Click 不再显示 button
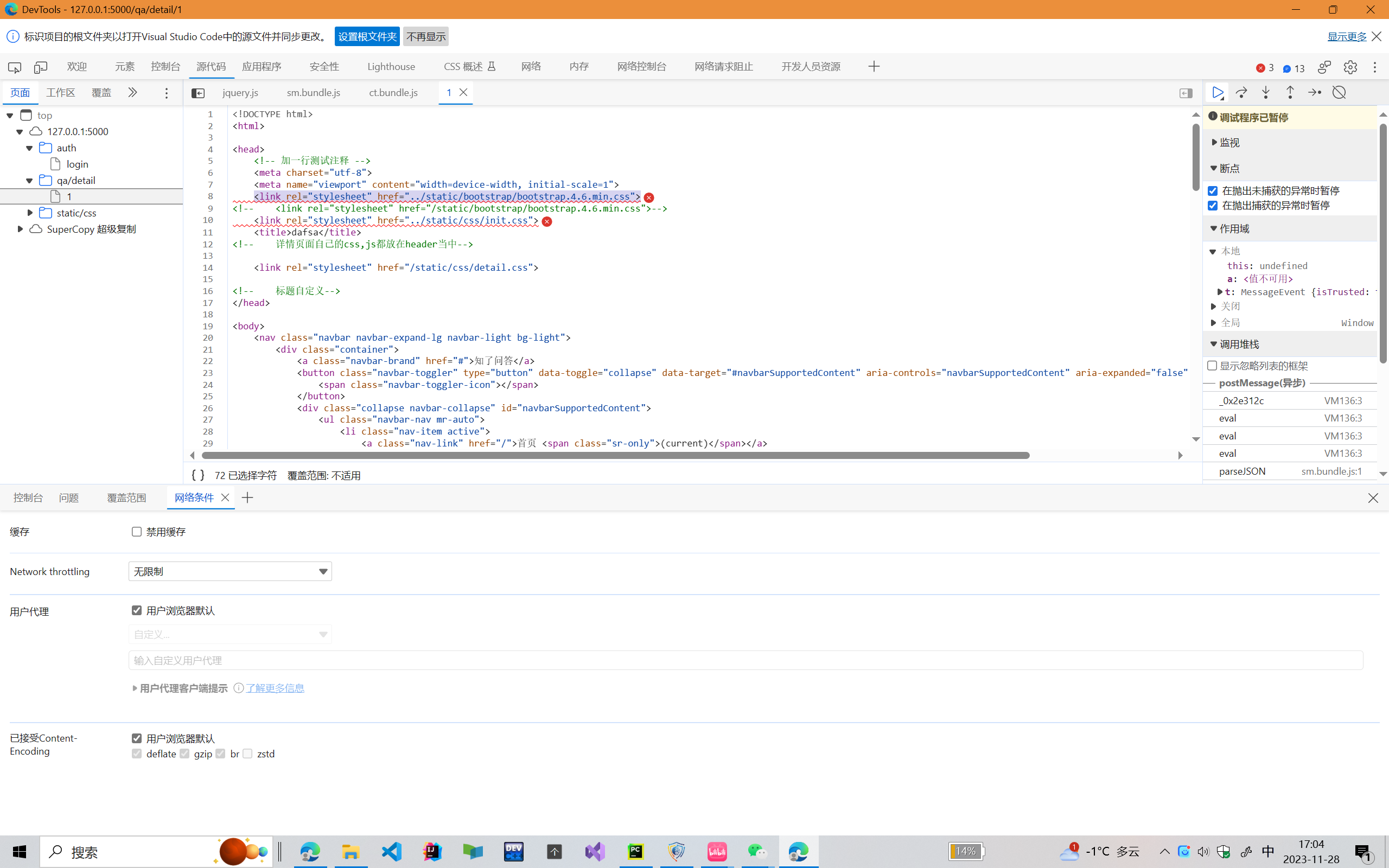The image size is (1389, 868). pyautogui.click(x=426, y=36)
